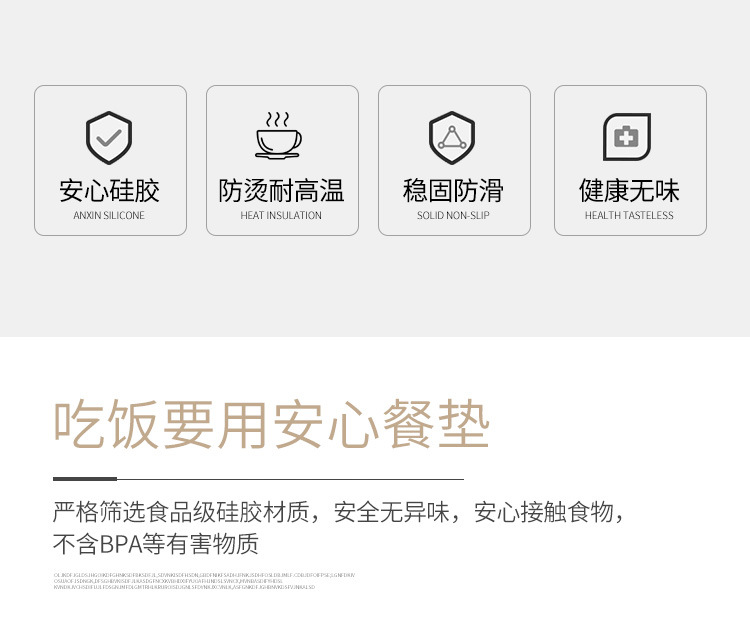Screen dimensions: 750x624
Task: Select the SOLID NON-SLIP caption
Action: point(453,216)
